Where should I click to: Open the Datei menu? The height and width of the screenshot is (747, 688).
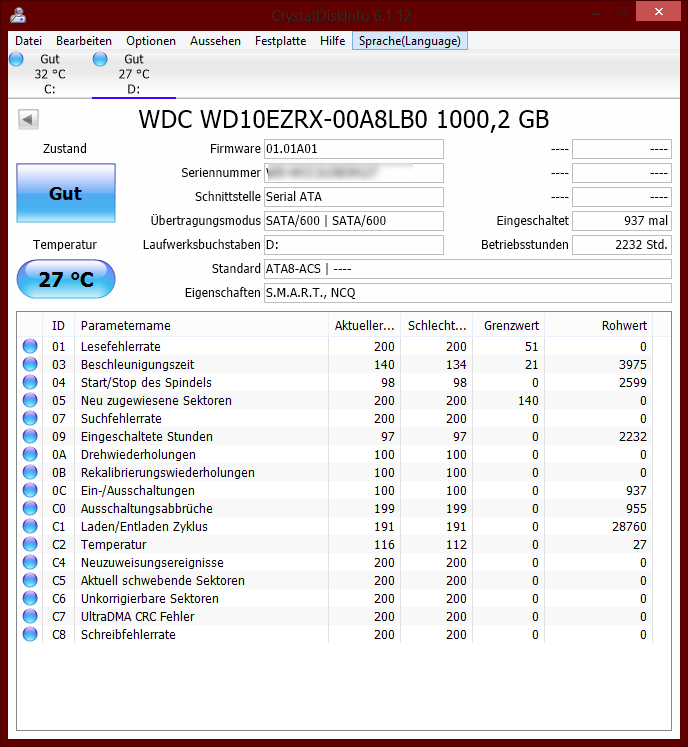click(x=28, y=41)
